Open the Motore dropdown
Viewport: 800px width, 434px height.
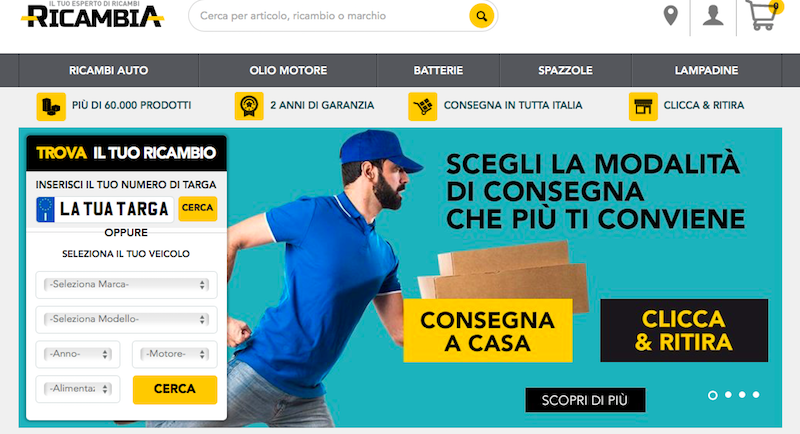pyautogui.click(x=174, y=354)
